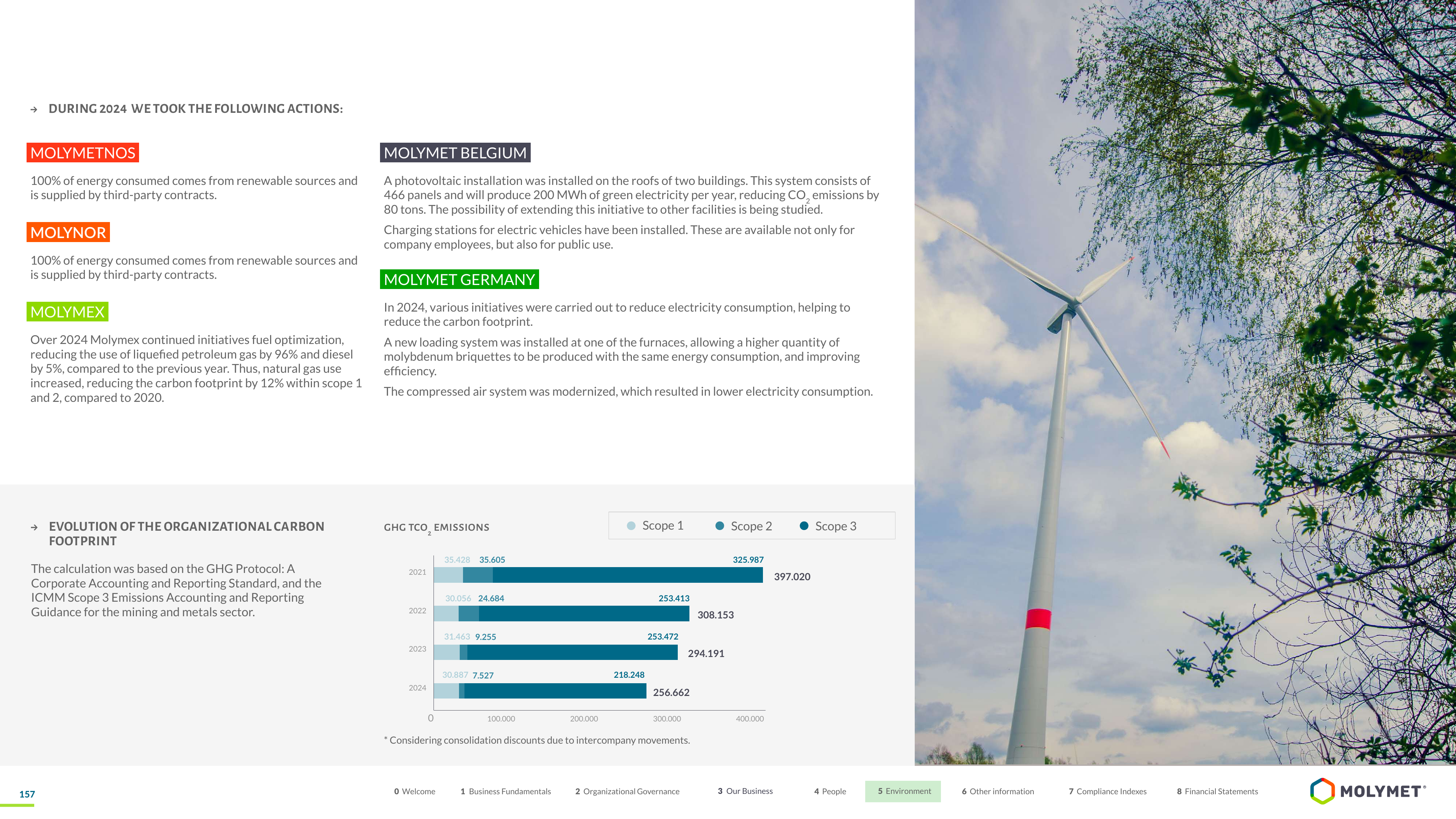Image resolution: width=1456 pixels, height=819 pixels.
Task: Click the Scope 1 value 30.887
Action: [455, 675]
